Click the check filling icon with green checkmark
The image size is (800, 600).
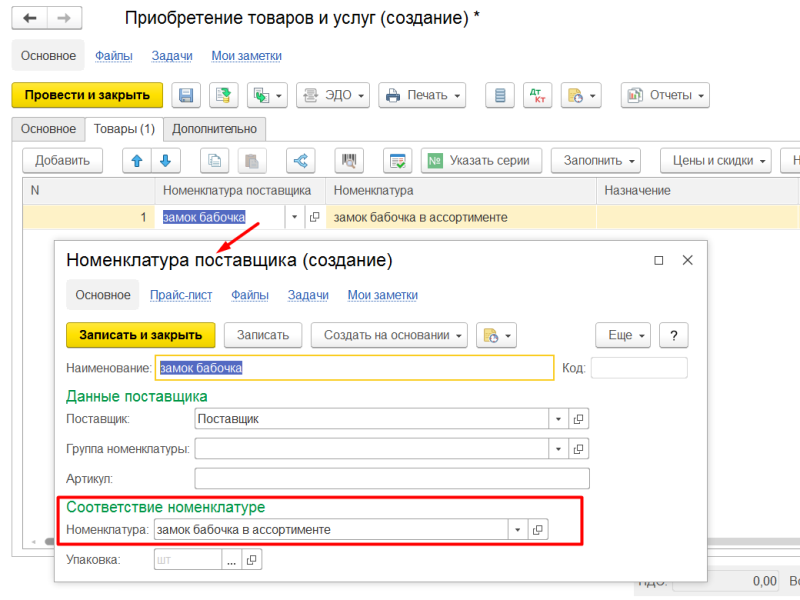[x=397, y=161]
